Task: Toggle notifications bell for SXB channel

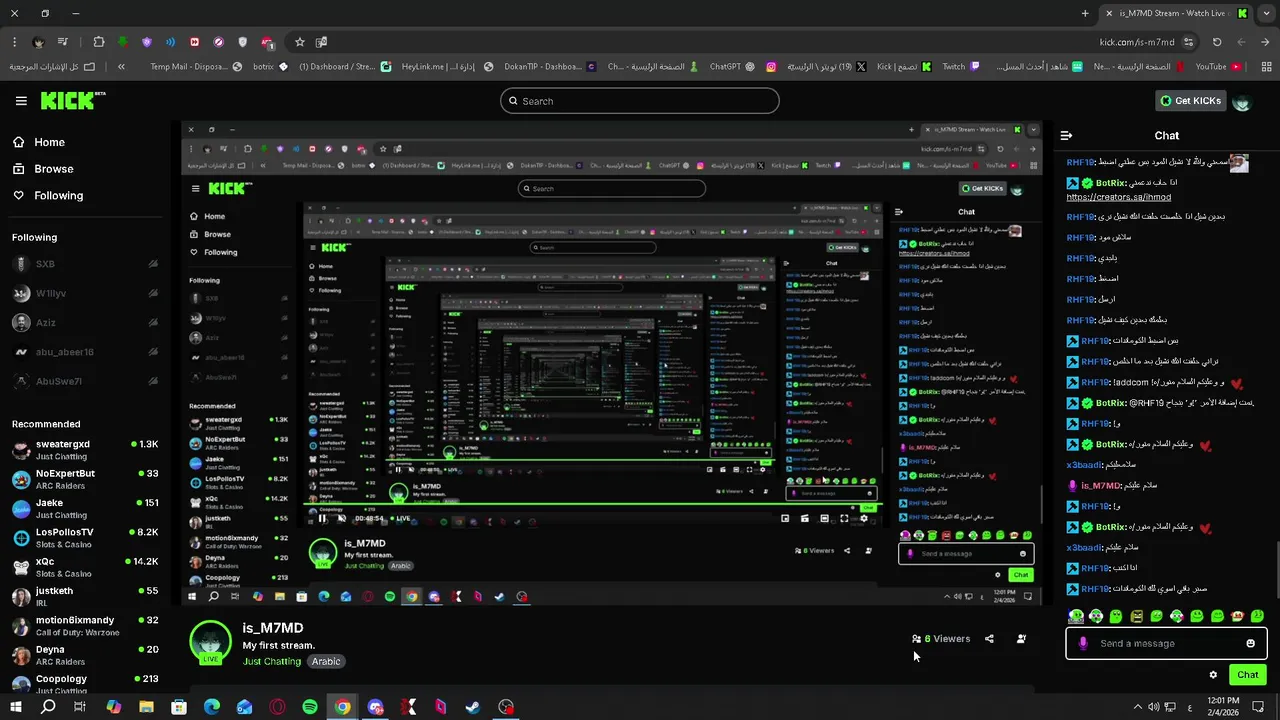Action: (x=153, y=264)
